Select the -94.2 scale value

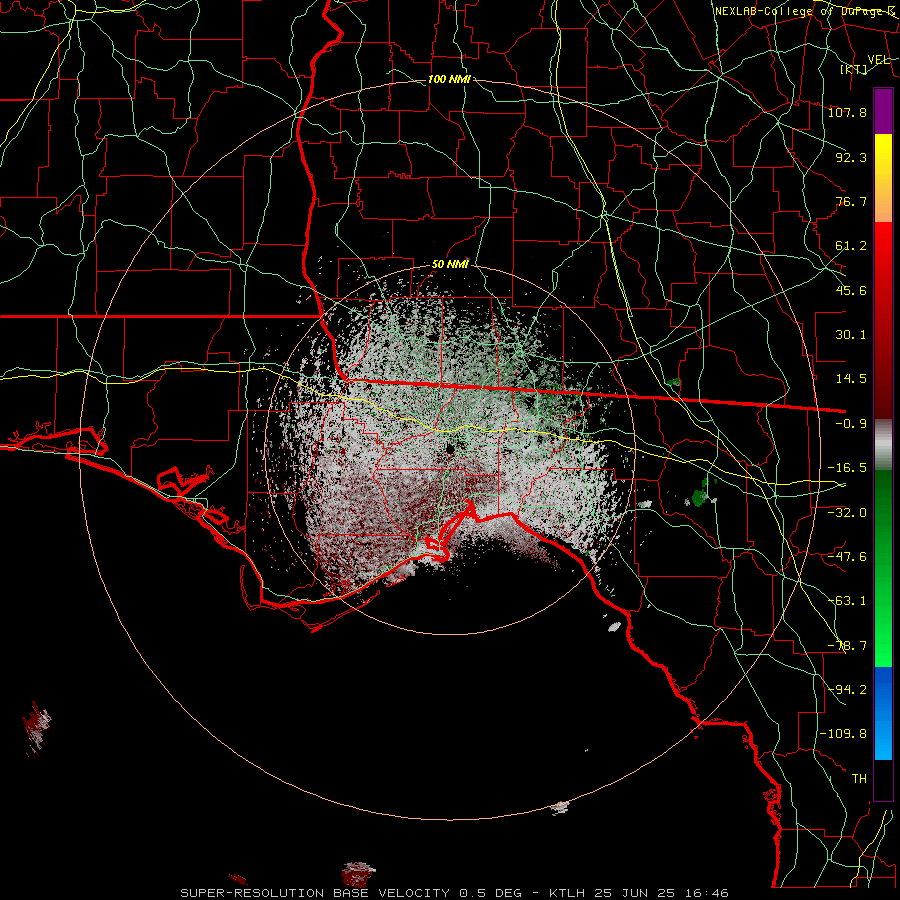(x=847, y=689)
